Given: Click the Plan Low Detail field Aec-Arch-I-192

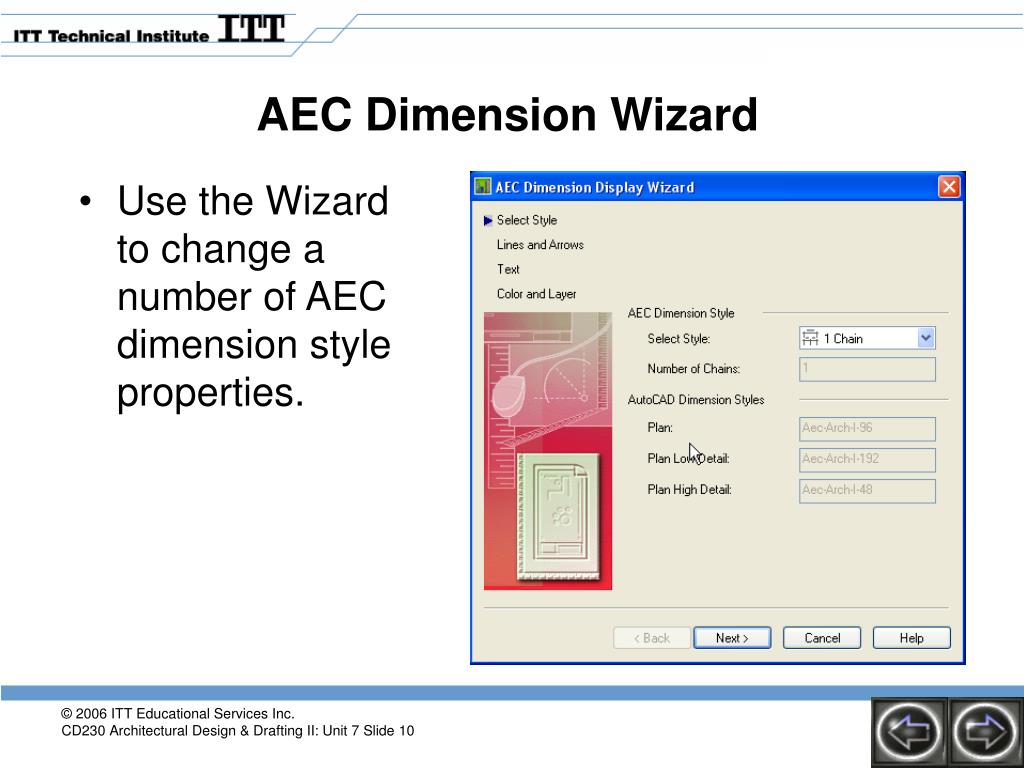Looking at the screenshot, I should tap(867, 460).
